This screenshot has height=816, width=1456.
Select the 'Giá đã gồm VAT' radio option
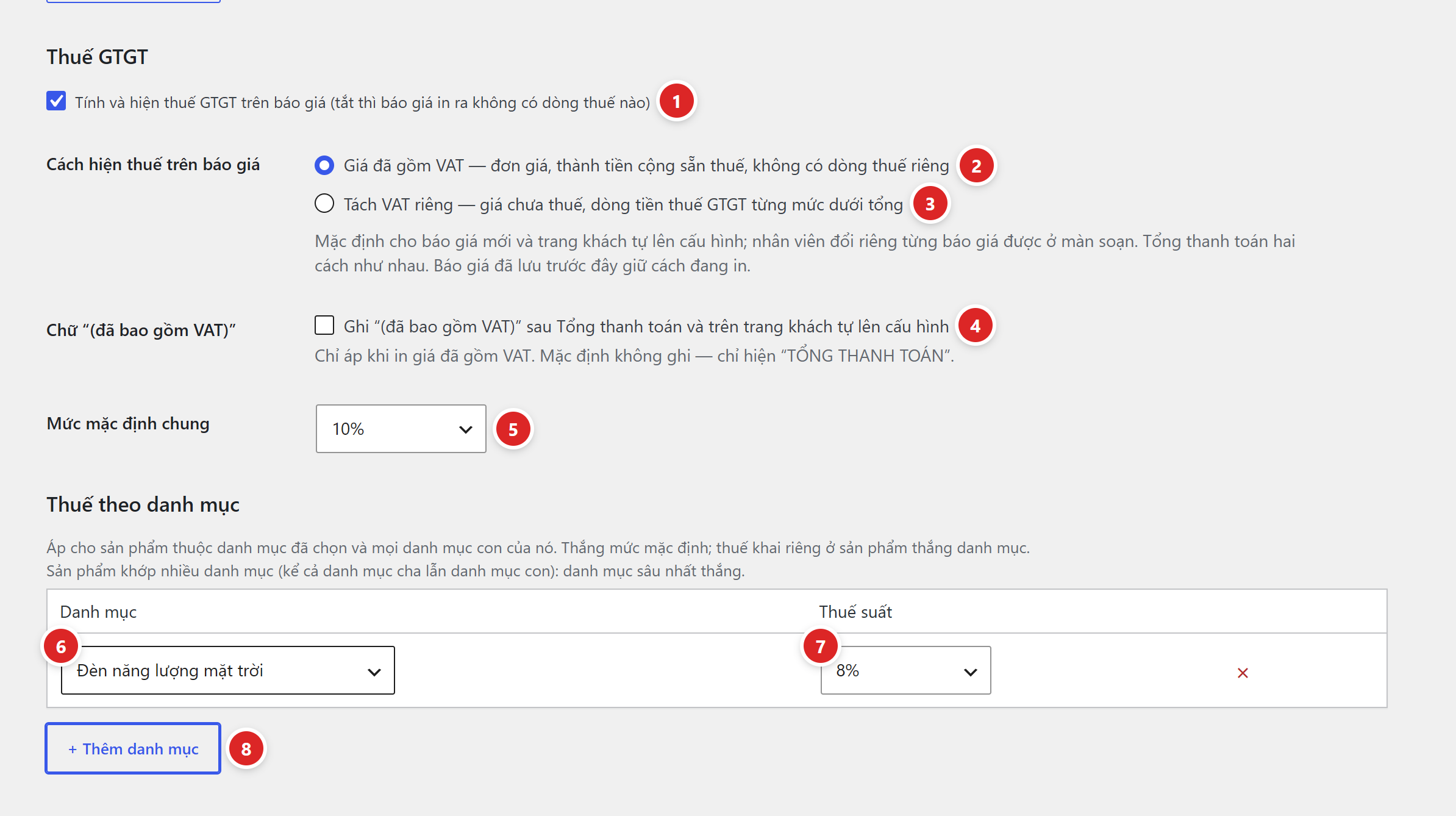[x=324, y=165]
